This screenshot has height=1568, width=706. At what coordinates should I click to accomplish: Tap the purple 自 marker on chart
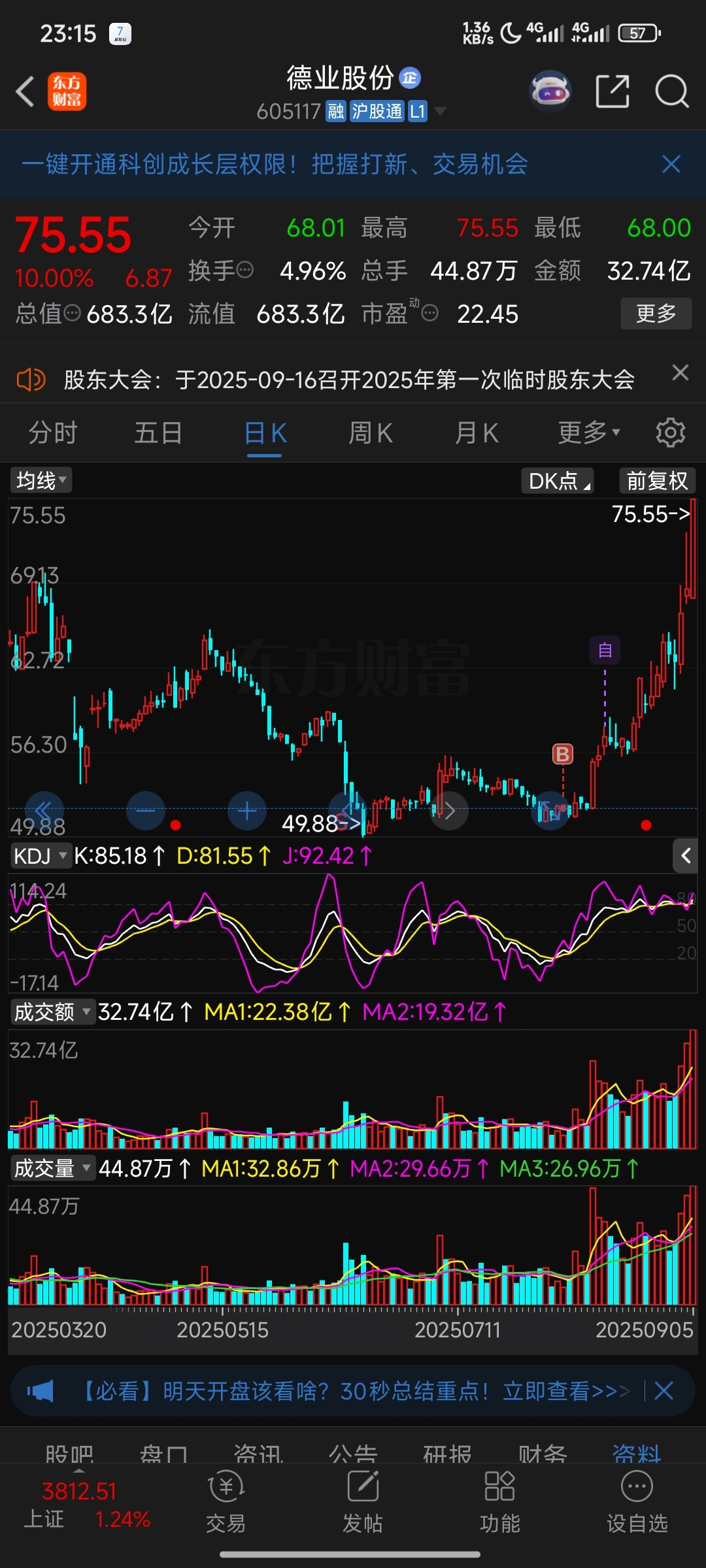pyautogui.click(x=605, y=650)
